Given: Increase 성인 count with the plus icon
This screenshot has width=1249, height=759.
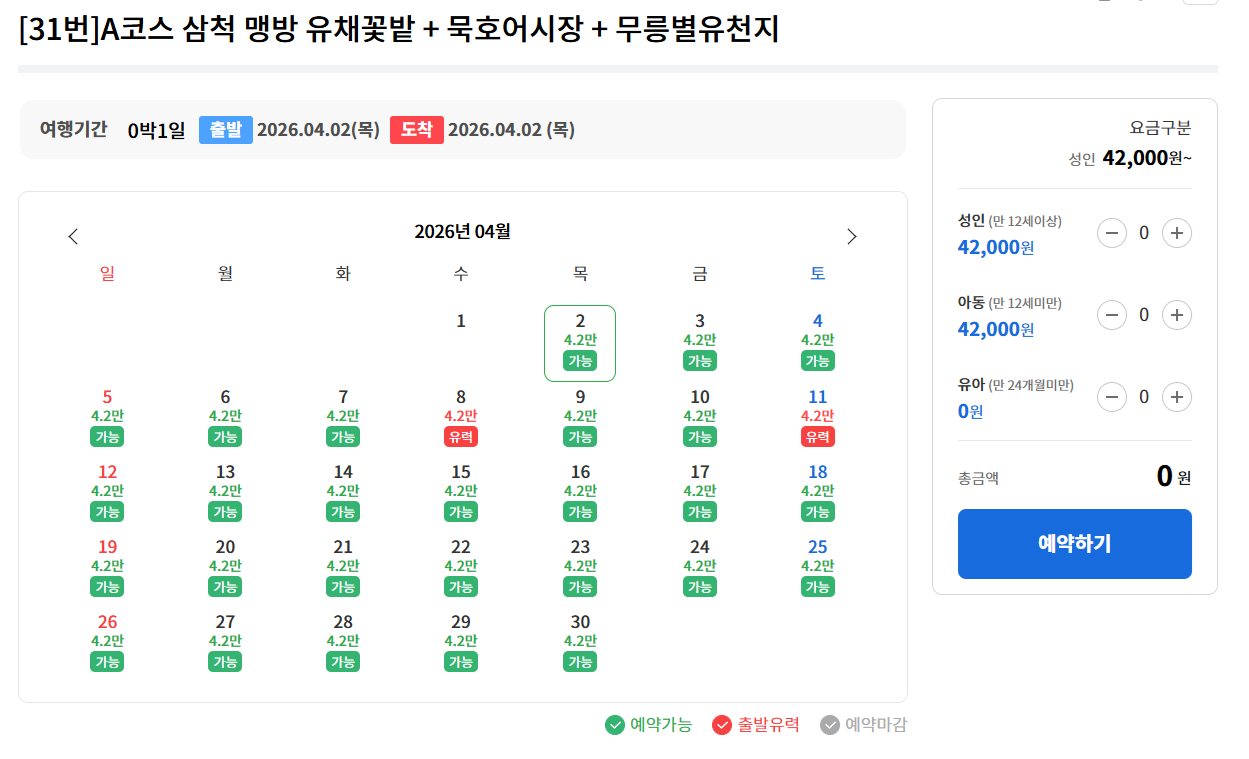Looking at the screenshot, I should click(1177, 232).
